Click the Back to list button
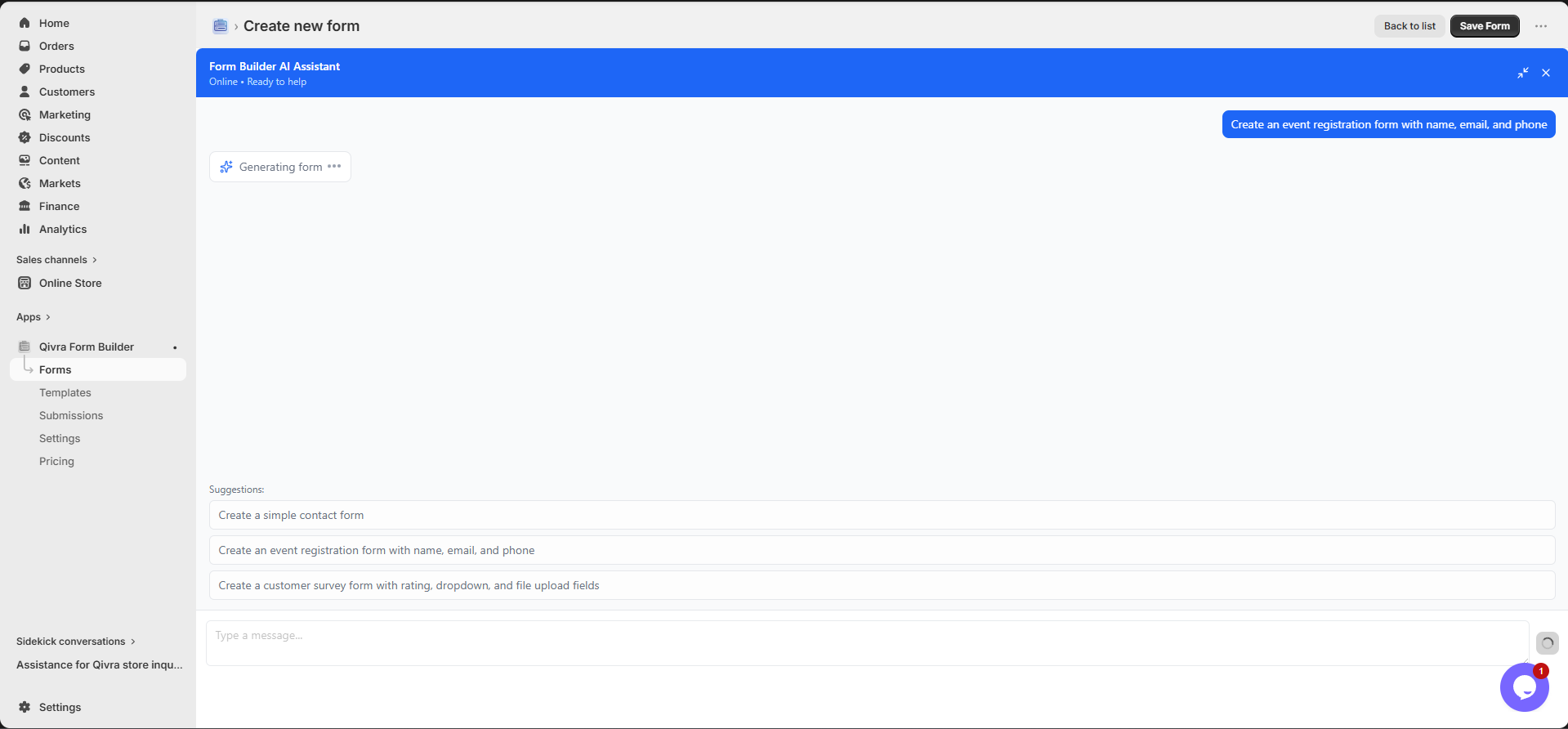This screenshot has width=1568, height=729. pos(1409,26)
